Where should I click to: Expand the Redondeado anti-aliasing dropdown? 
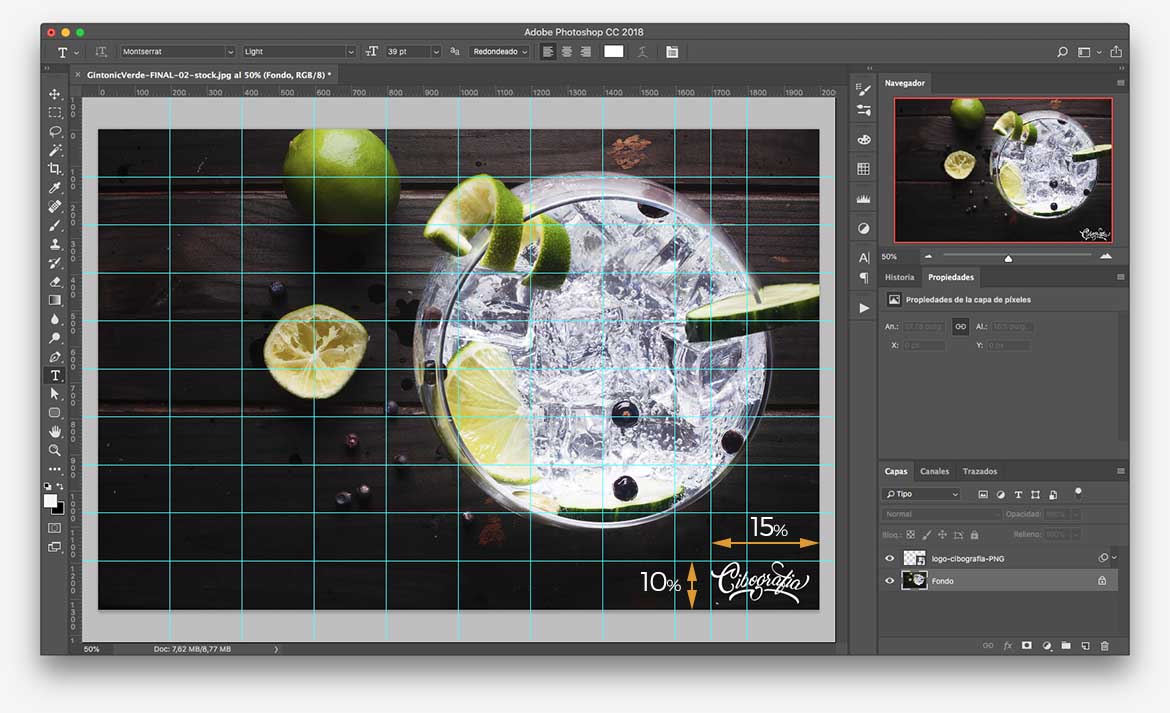(x=500, y=52)
